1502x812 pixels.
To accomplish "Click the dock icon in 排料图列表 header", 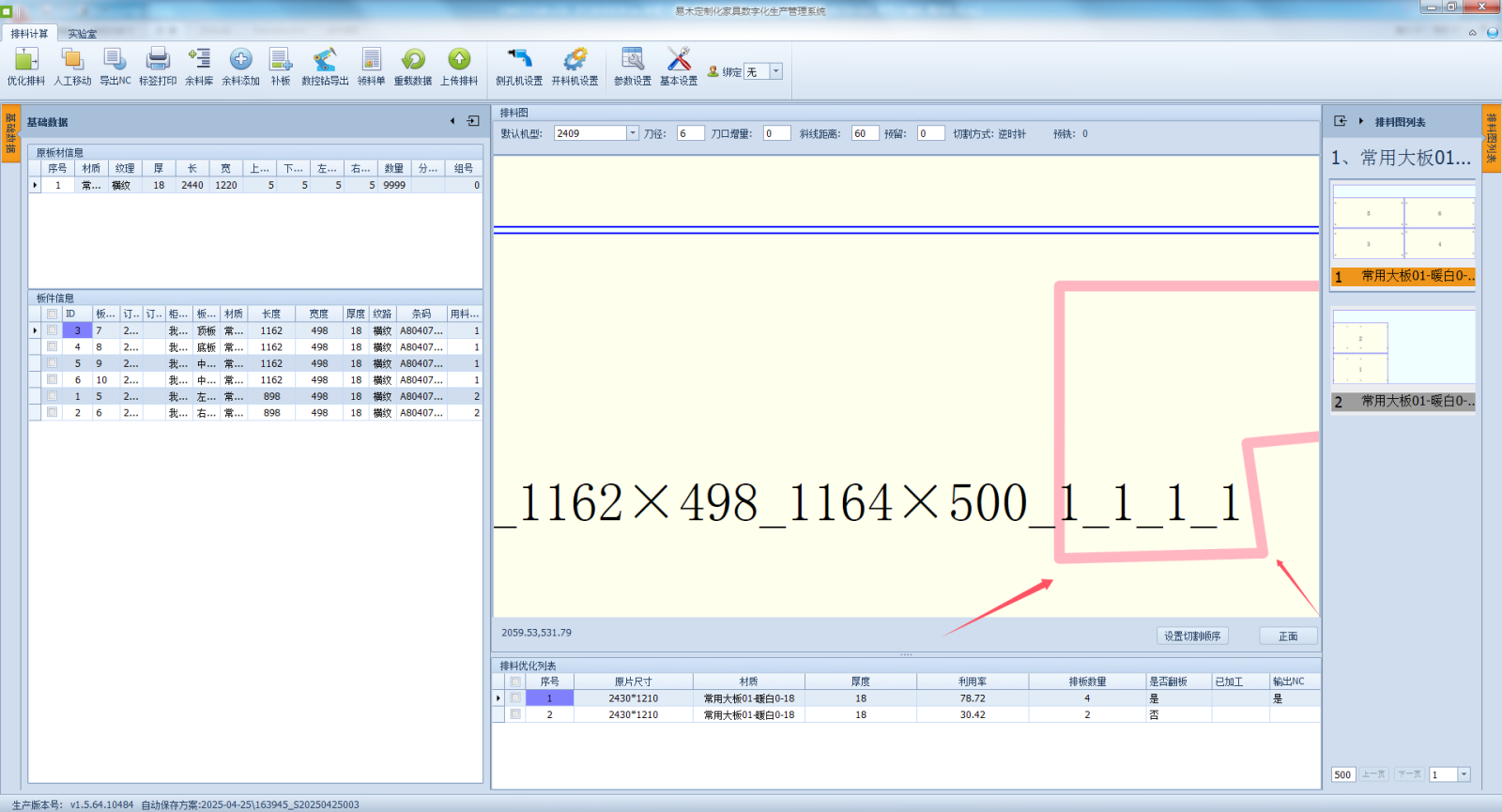I will (x=1341, y=121).
